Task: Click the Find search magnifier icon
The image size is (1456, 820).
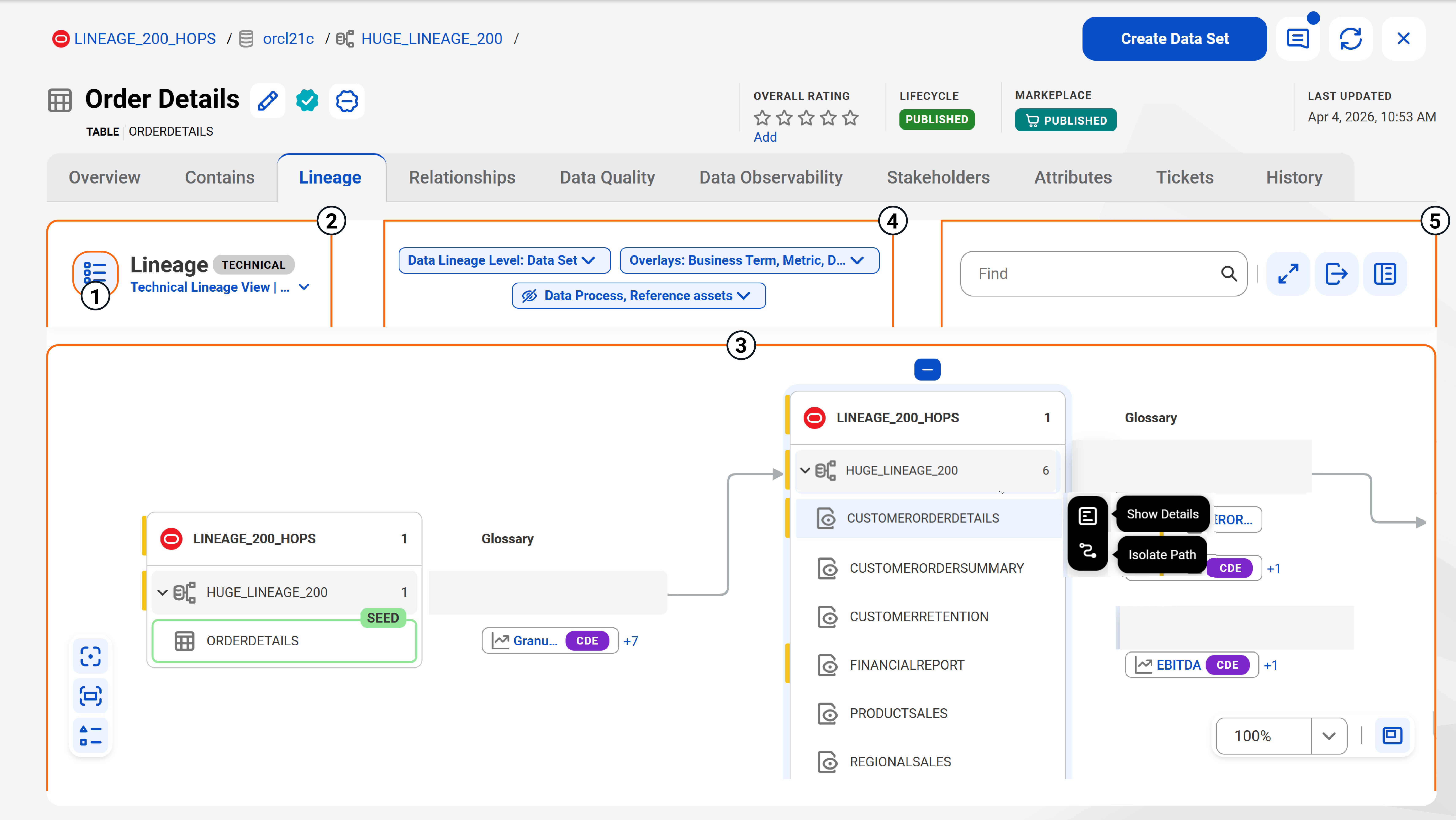Action: [1229, 274]
